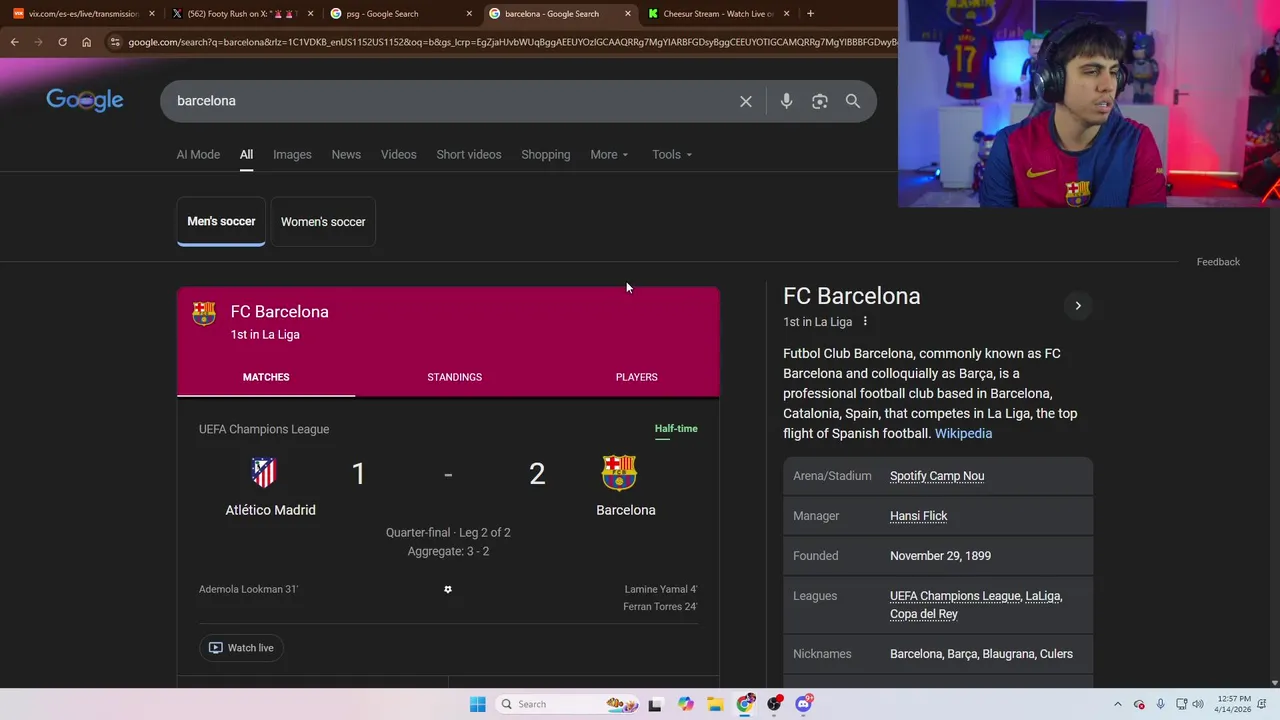The width and height of the screenshot is (1280, 720).
Task: Open the STANDINGS tab in the team card
Action: [454, 377]
